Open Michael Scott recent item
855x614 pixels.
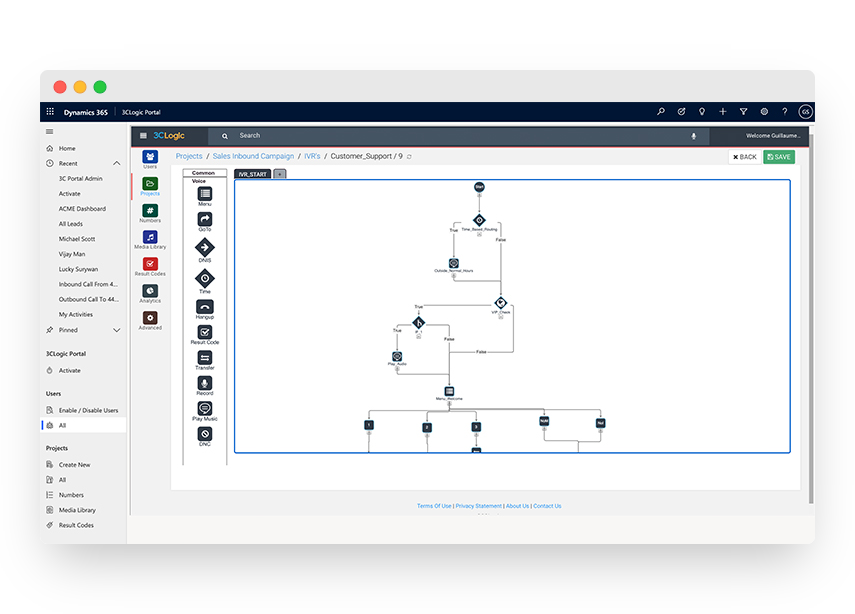pyautogui.click(x=77, y=239)
